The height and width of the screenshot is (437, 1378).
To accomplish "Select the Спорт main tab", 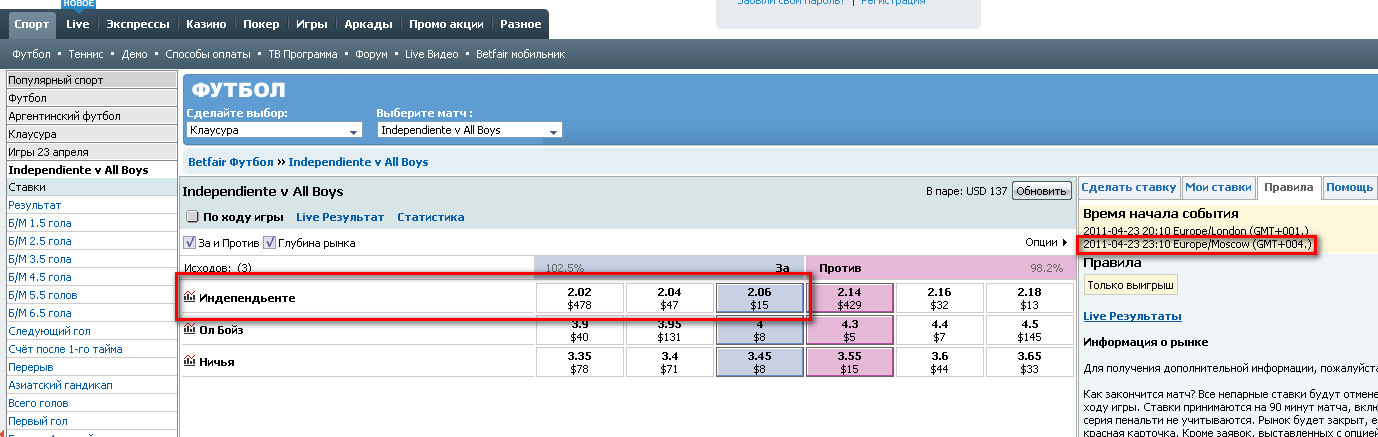I will (x=32, y=24).
